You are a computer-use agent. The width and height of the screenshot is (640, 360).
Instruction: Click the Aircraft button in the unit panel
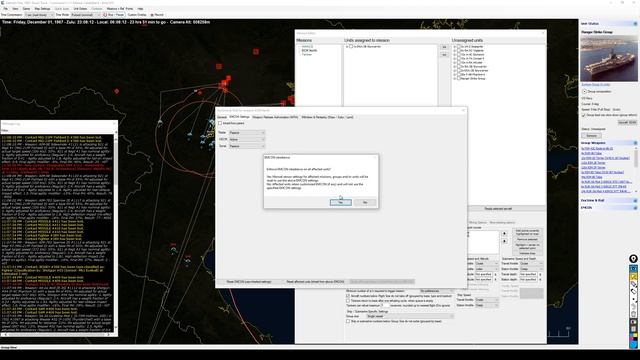click(627, 122)
